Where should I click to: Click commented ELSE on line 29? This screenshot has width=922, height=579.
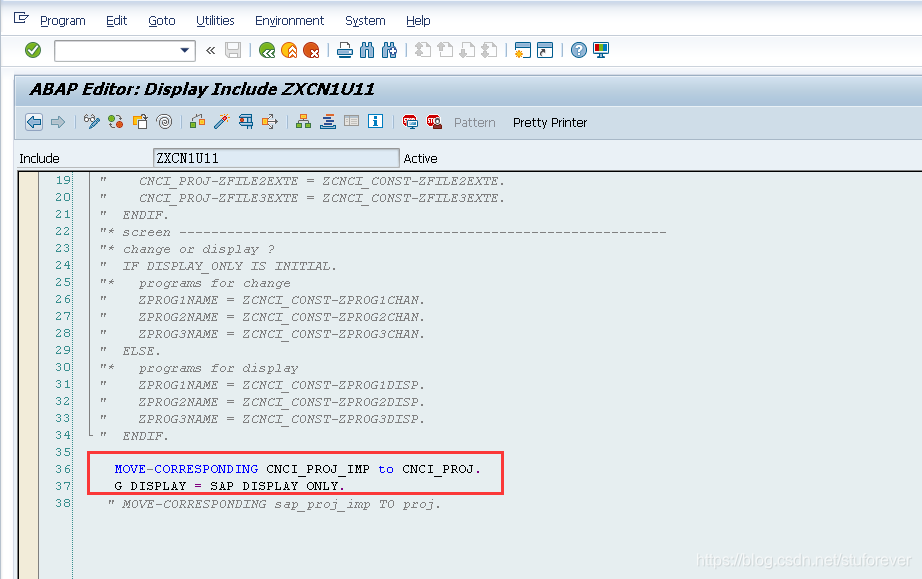tap(141, 351)
